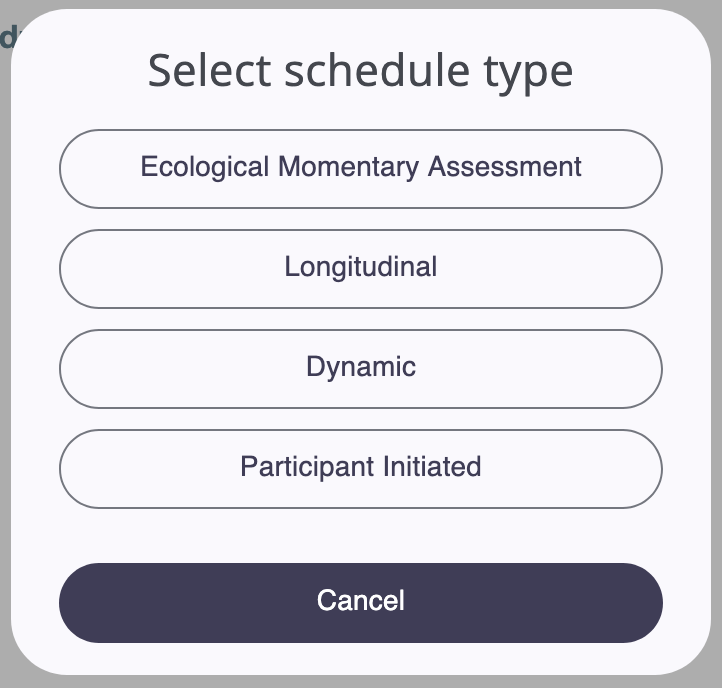Tap the dark Cancel button
The image size is (722, 688).
pyautogui.click(x=361, y=602)
